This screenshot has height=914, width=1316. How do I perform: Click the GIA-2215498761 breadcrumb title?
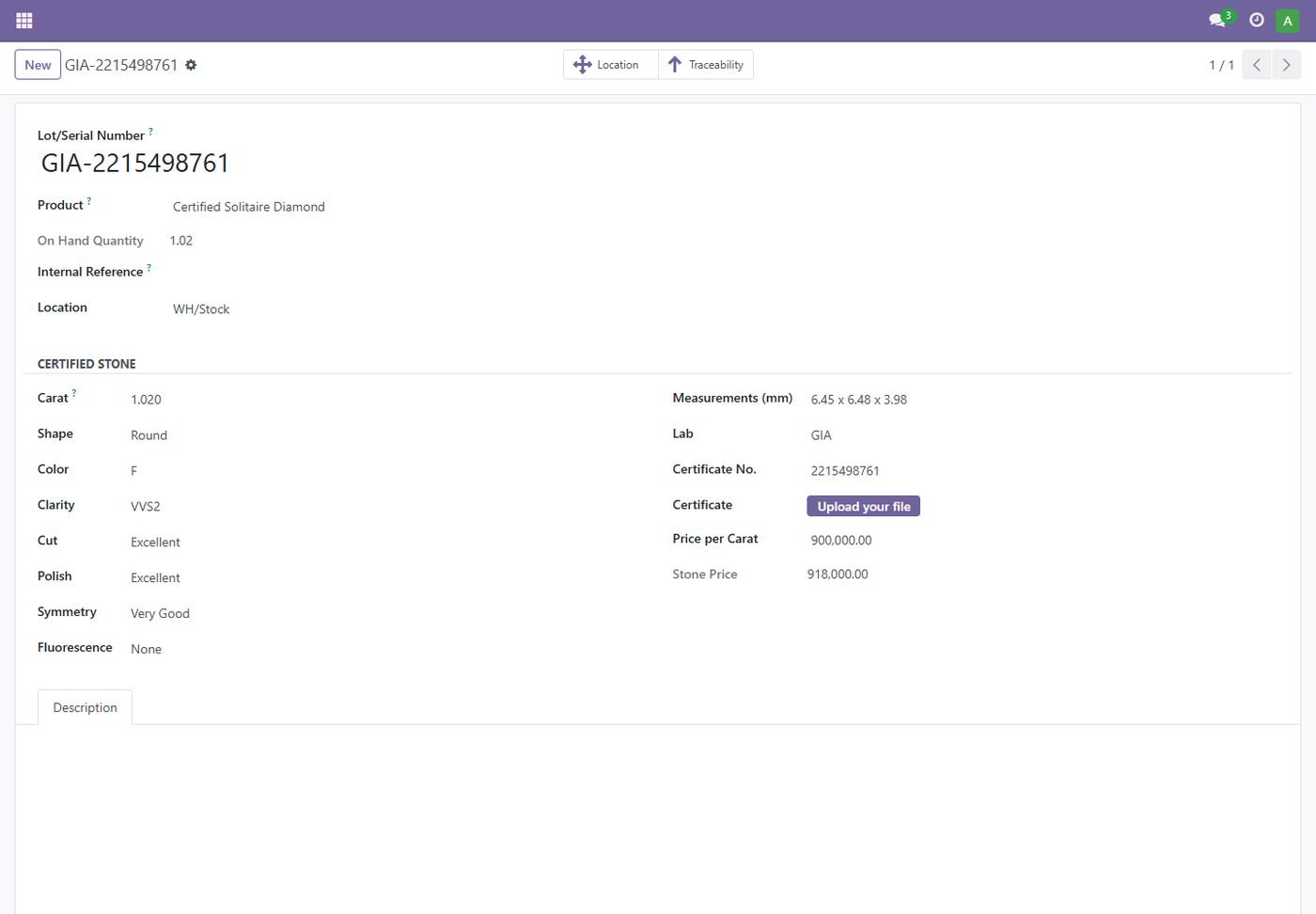121,65
